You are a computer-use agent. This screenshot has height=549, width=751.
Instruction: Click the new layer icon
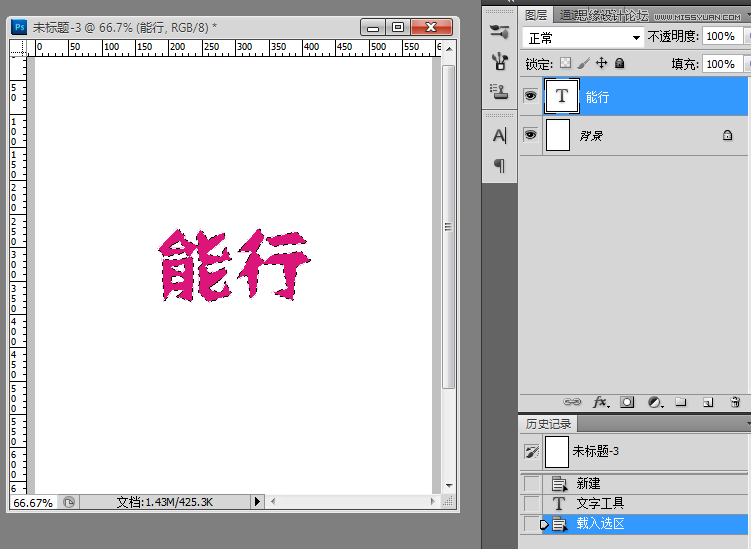click(708, 402)
